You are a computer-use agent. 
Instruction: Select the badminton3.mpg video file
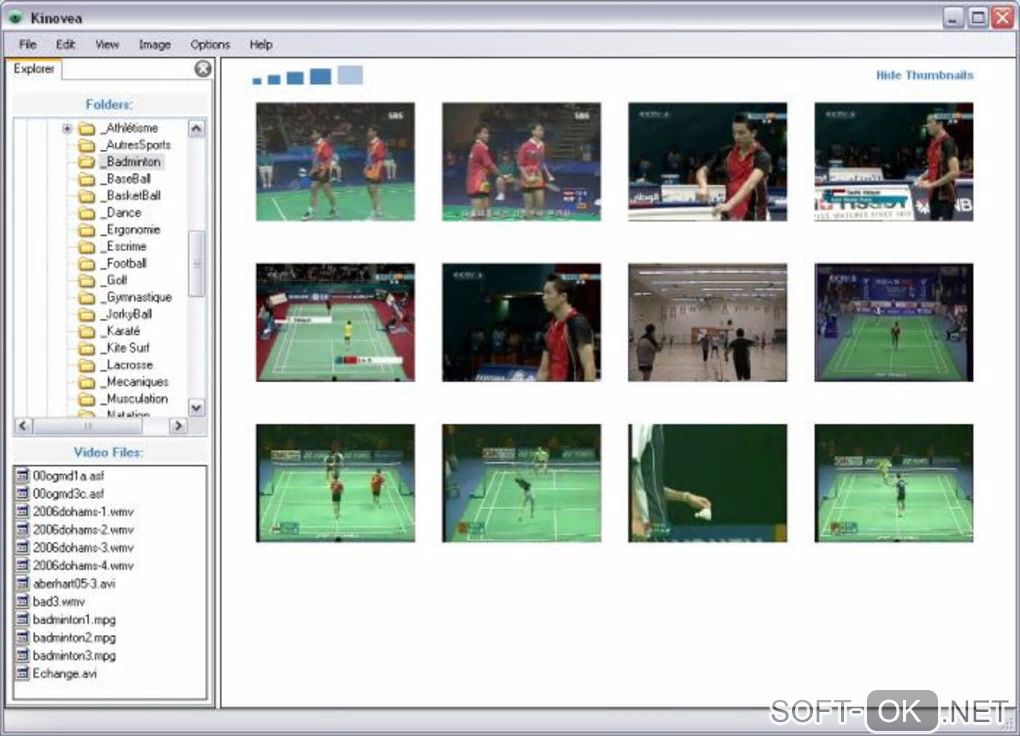tap(74, 655)
